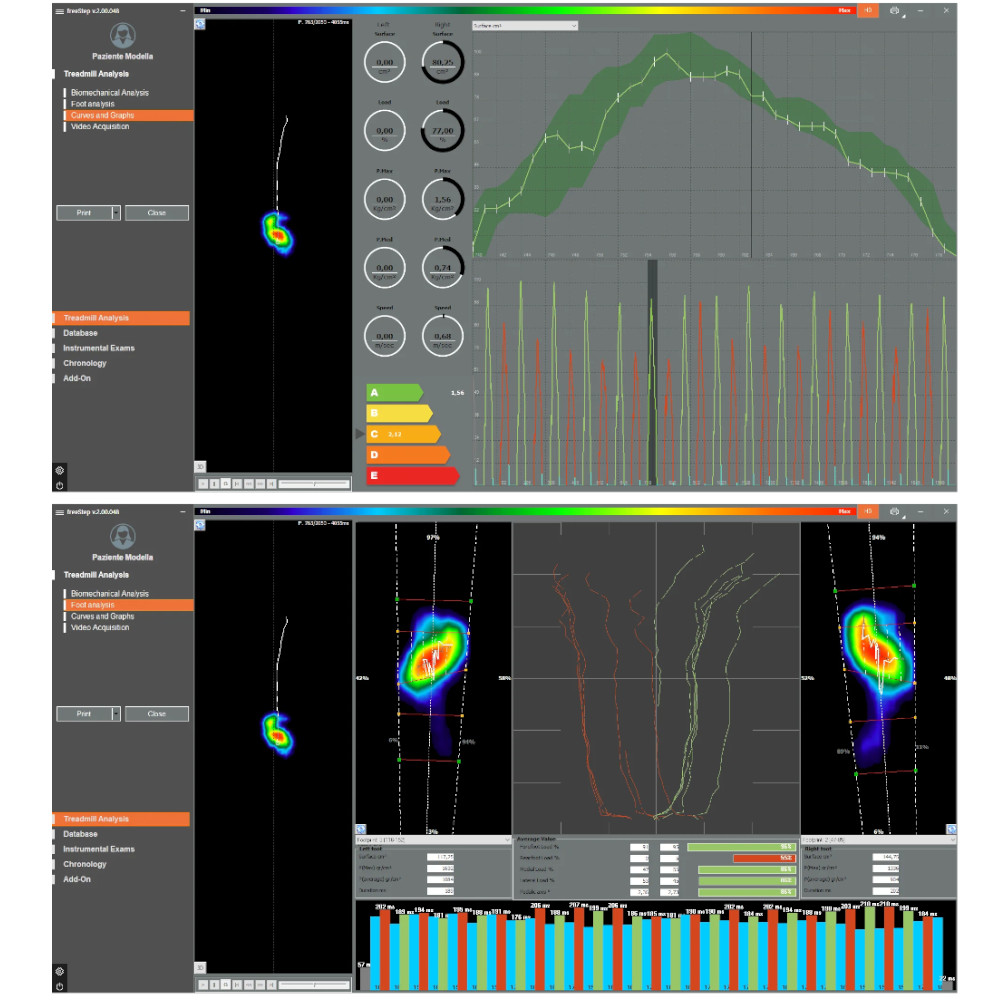1000x1000 pixels.
Task: Open Database in Curves and Graphs window
Action: click(x=80, y=333)
